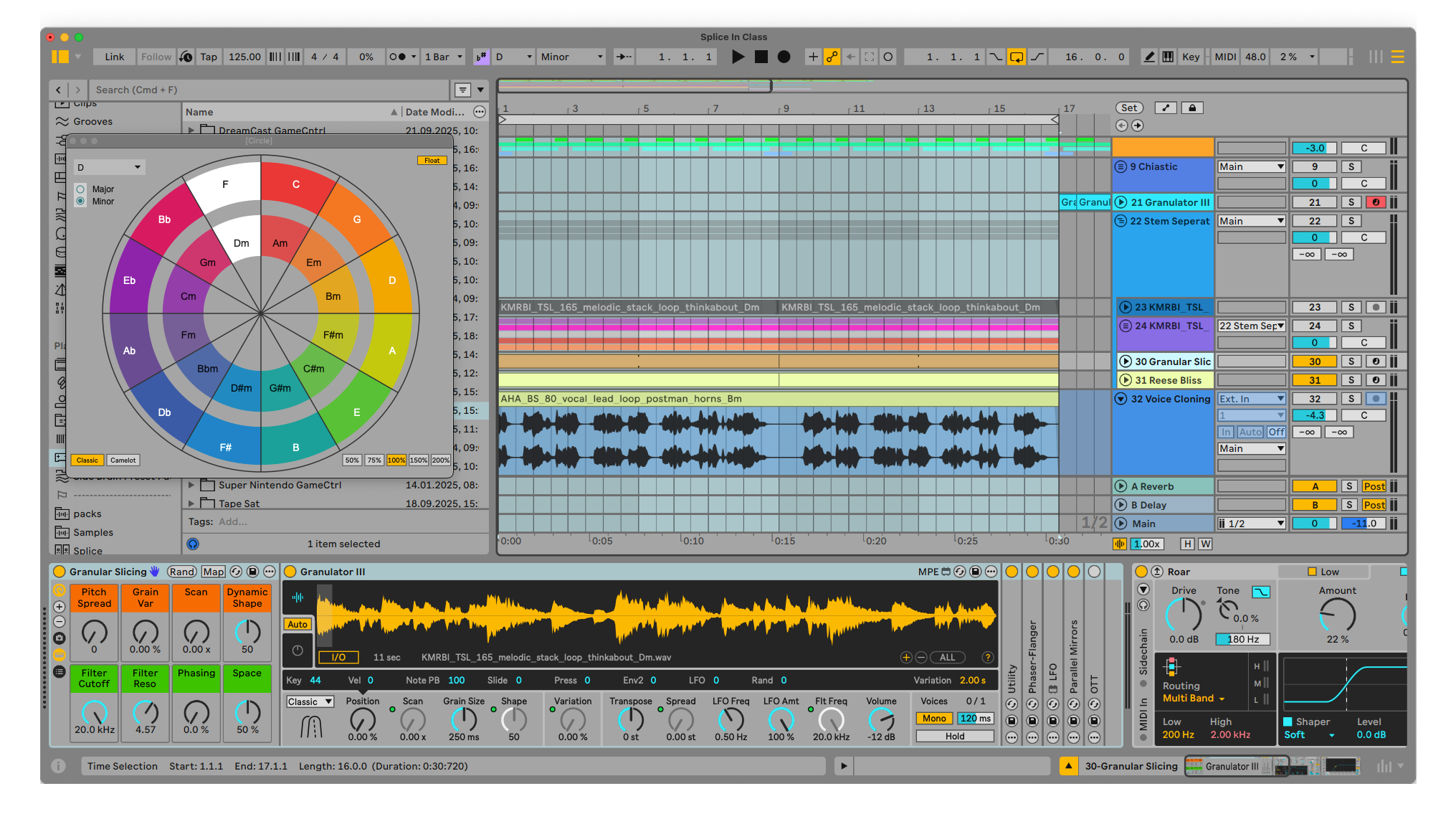Open the Minor scale name dropdown
Viewport: 1456px width, 837px height.
(x=571, y=57)
